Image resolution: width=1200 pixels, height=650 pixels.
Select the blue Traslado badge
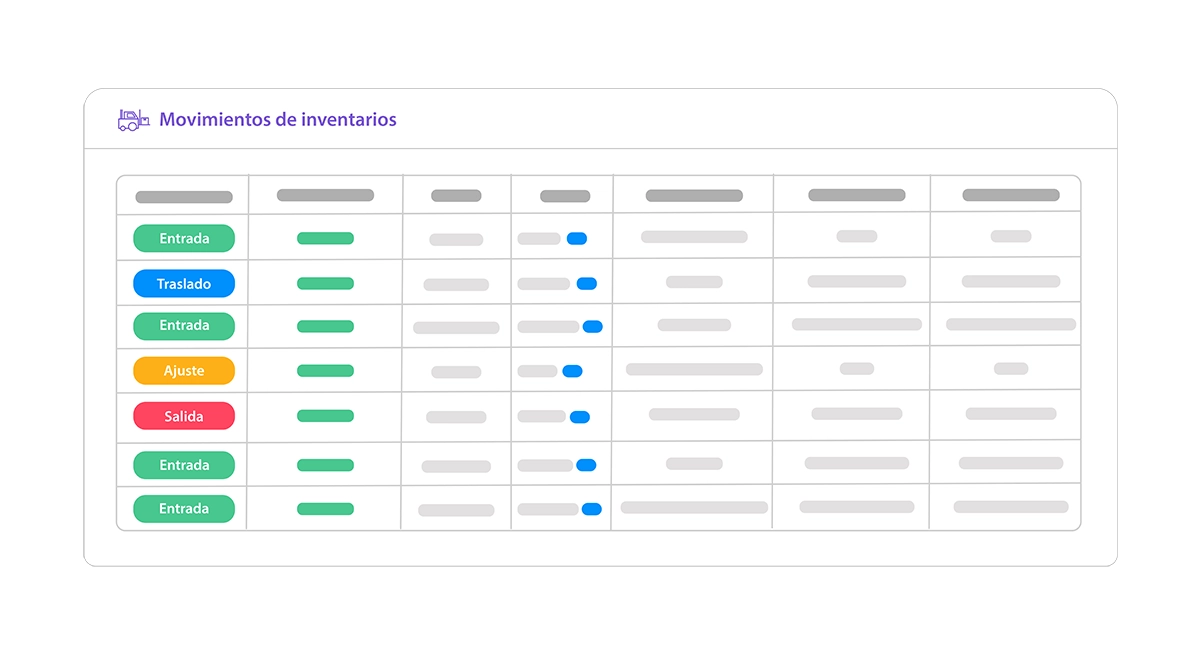[x=184, y=284]
